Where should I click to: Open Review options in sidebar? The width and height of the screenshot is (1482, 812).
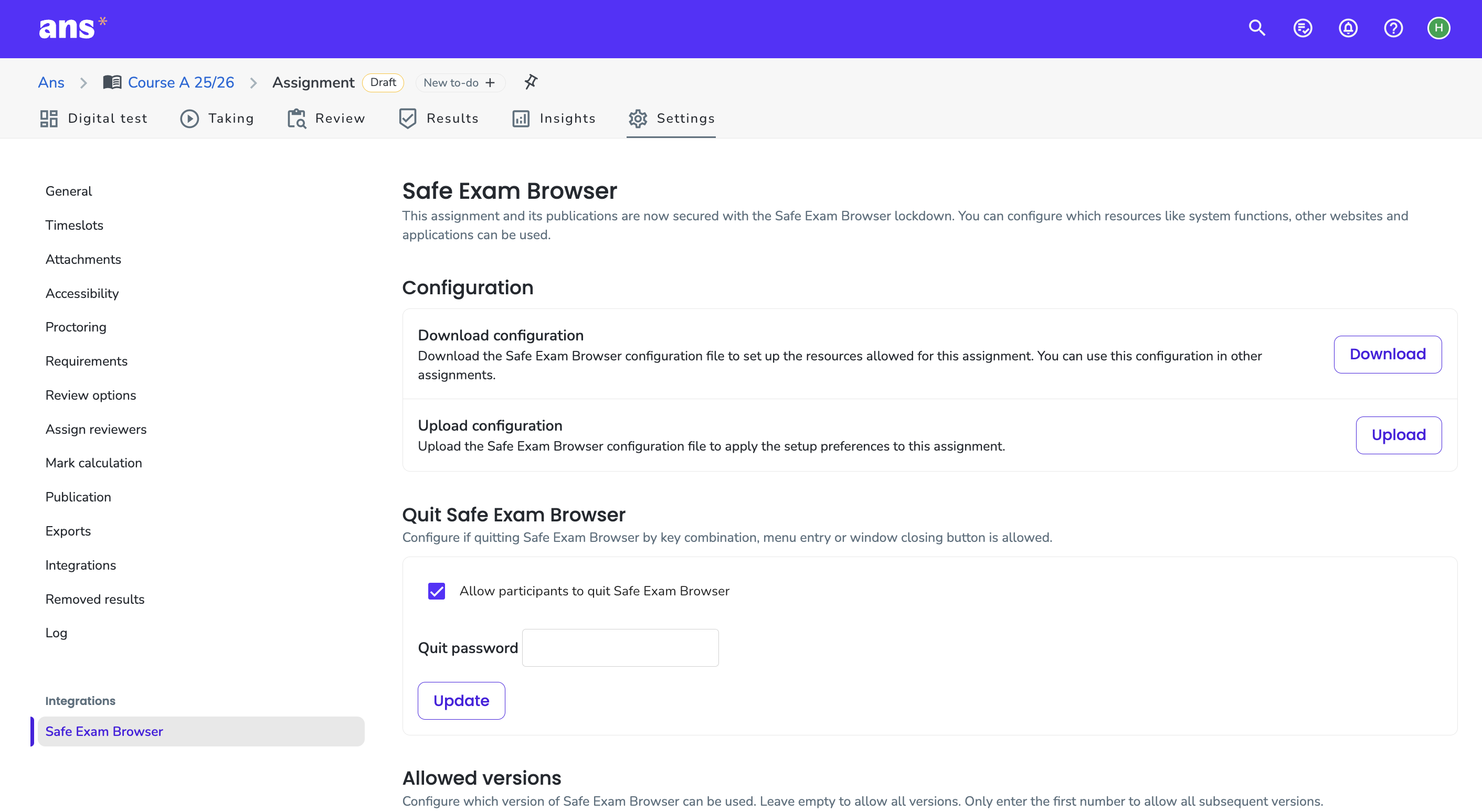tap(91, 395)
